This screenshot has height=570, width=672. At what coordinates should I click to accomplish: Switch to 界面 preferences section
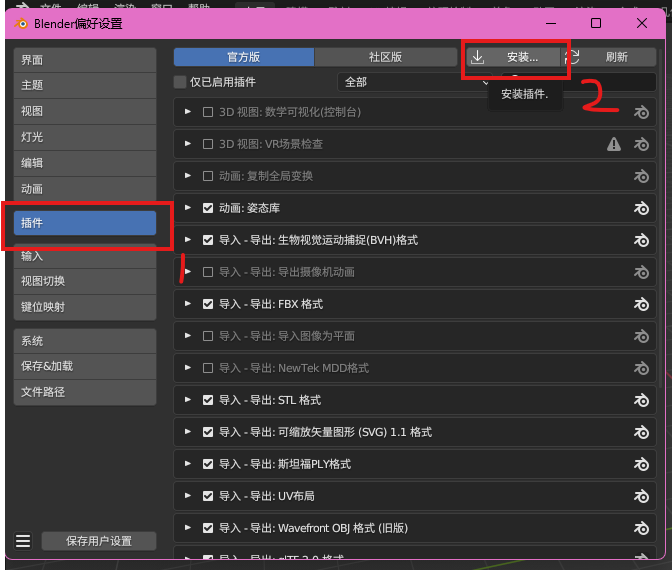[85, 60]
